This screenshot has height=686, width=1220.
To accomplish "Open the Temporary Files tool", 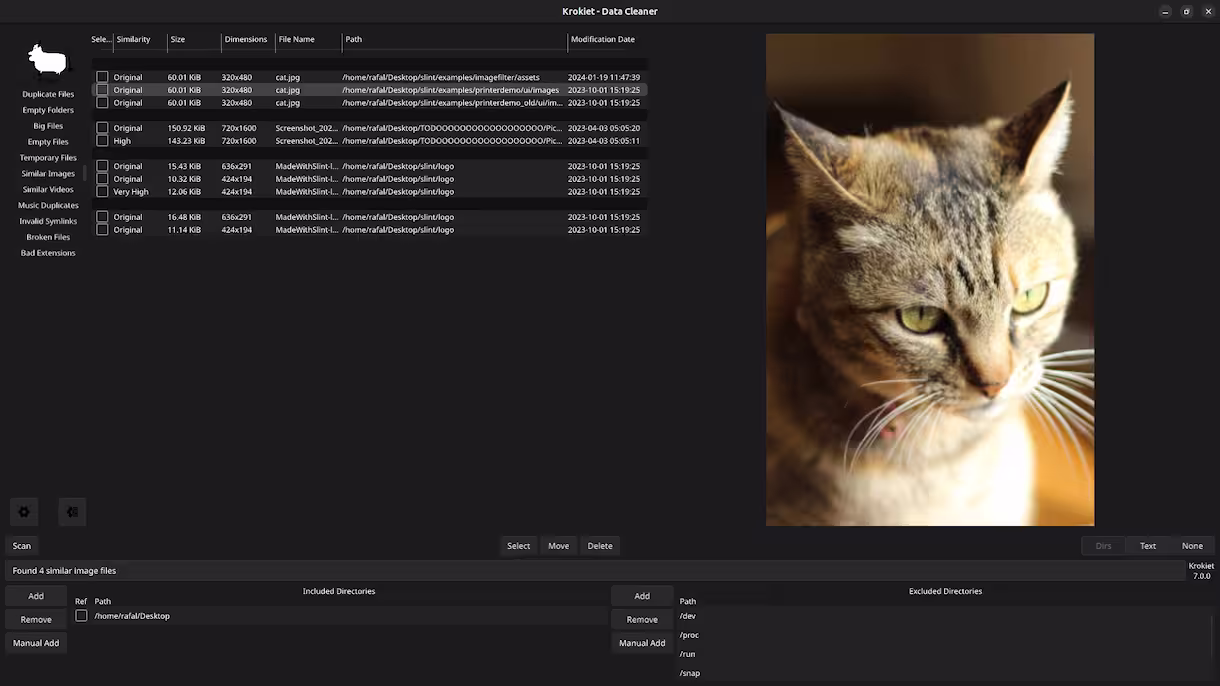I will coord(48,158).
